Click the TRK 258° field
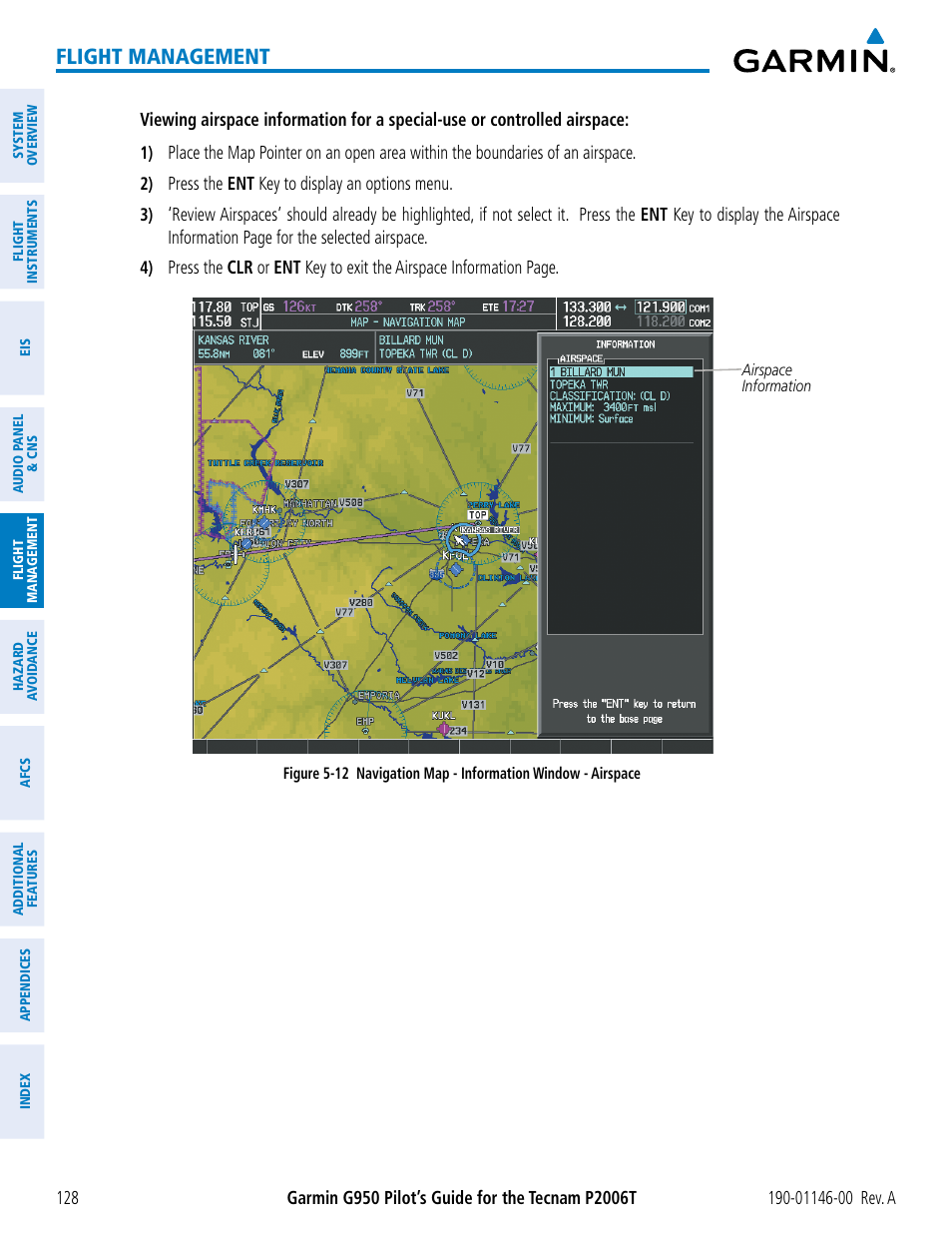952x1233 pixels. pos(432,307)
